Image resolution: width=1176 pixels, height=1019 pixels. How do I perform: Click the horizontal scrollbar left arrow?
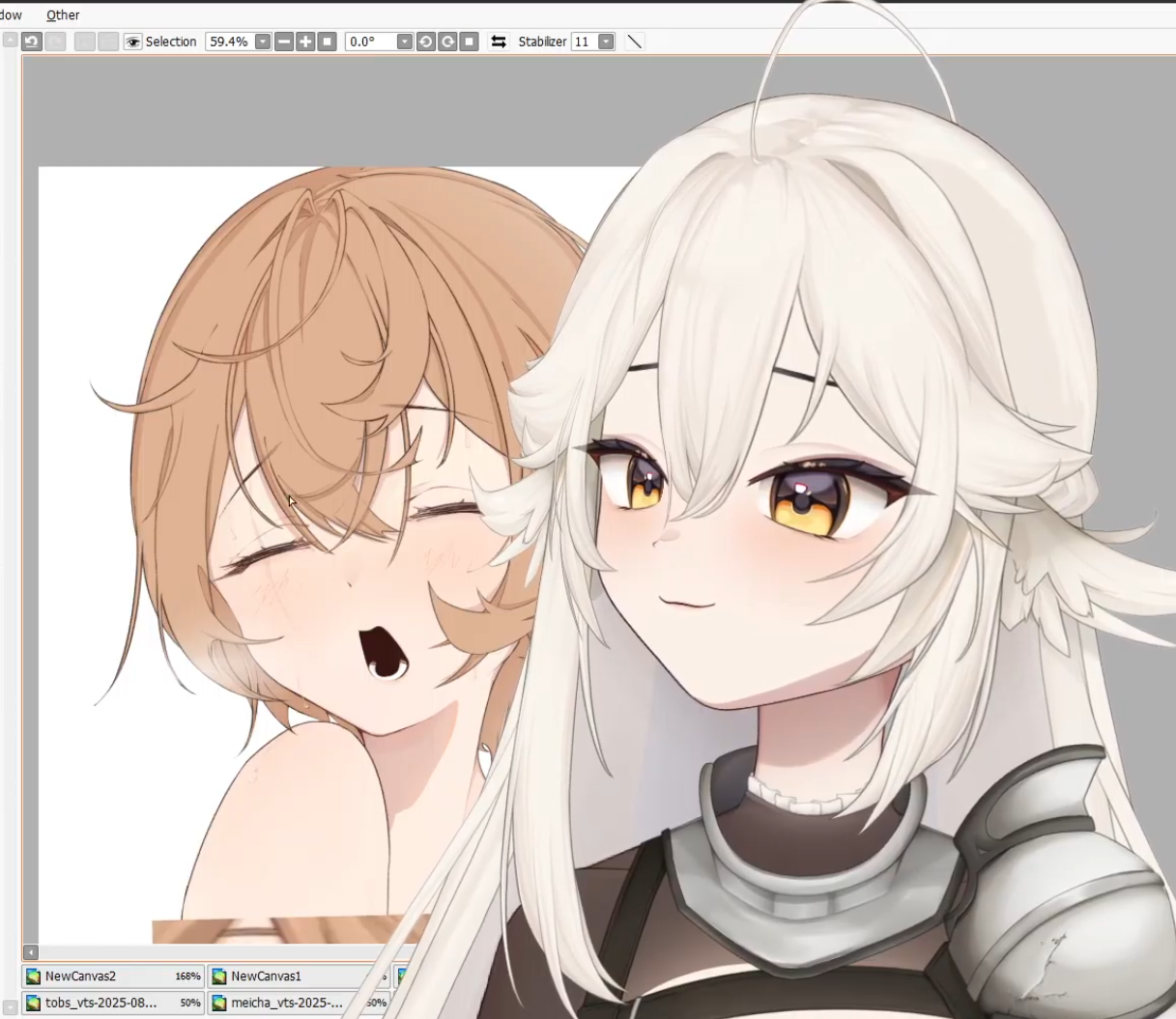coord(30,952)
